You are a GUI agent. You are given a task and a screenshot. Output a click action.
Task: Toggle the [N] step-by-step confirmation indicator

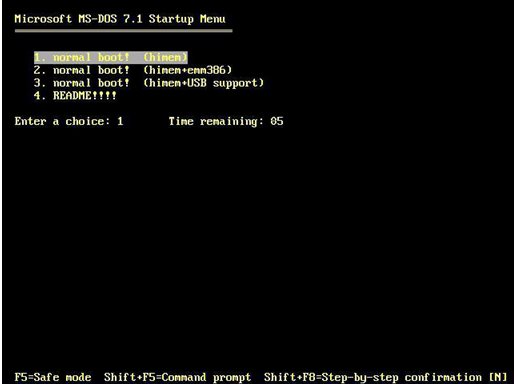(x=498, y=377)
